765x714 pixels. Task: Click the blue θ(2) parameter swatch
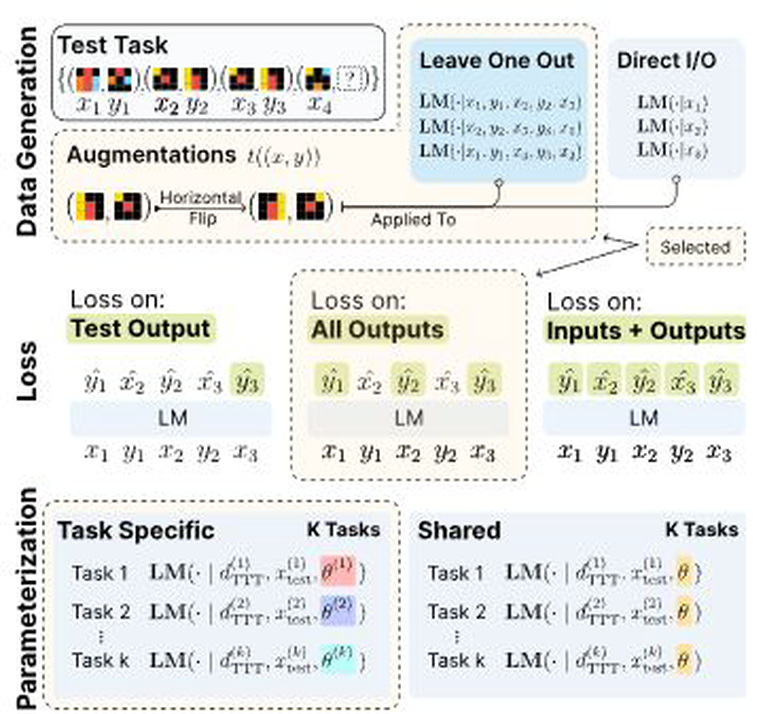coord(338,611)
